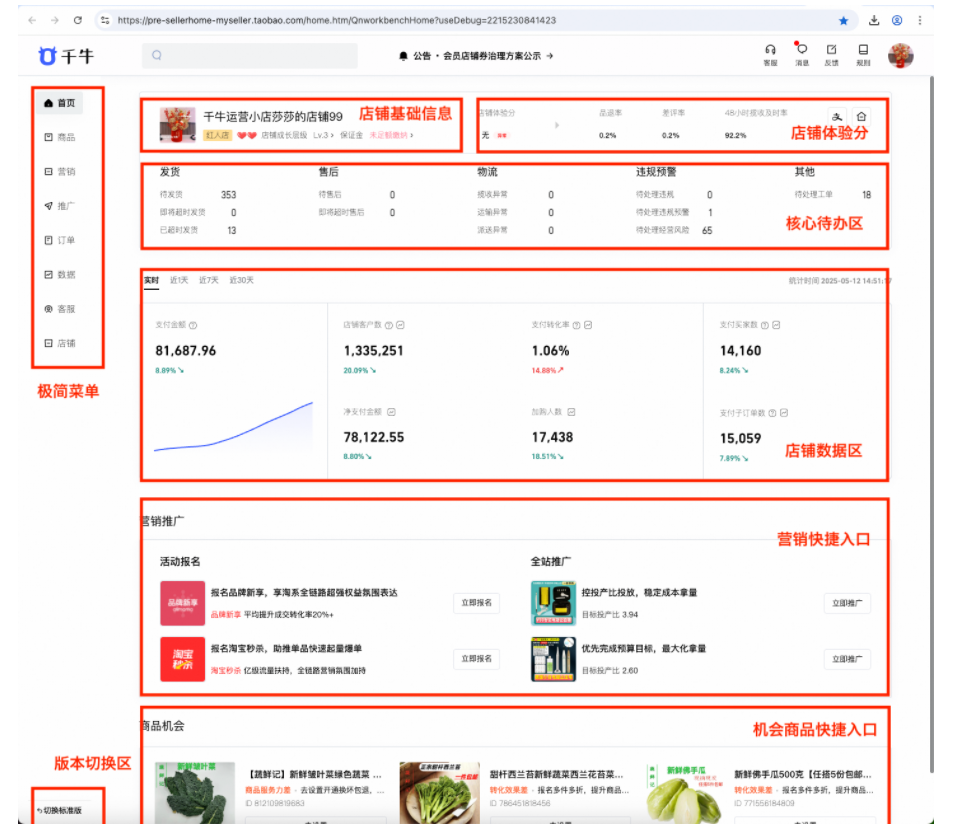Click the trend chart icon next to 支付转化率
Viewport: 960px width, 831px height.
click(588, 325)
